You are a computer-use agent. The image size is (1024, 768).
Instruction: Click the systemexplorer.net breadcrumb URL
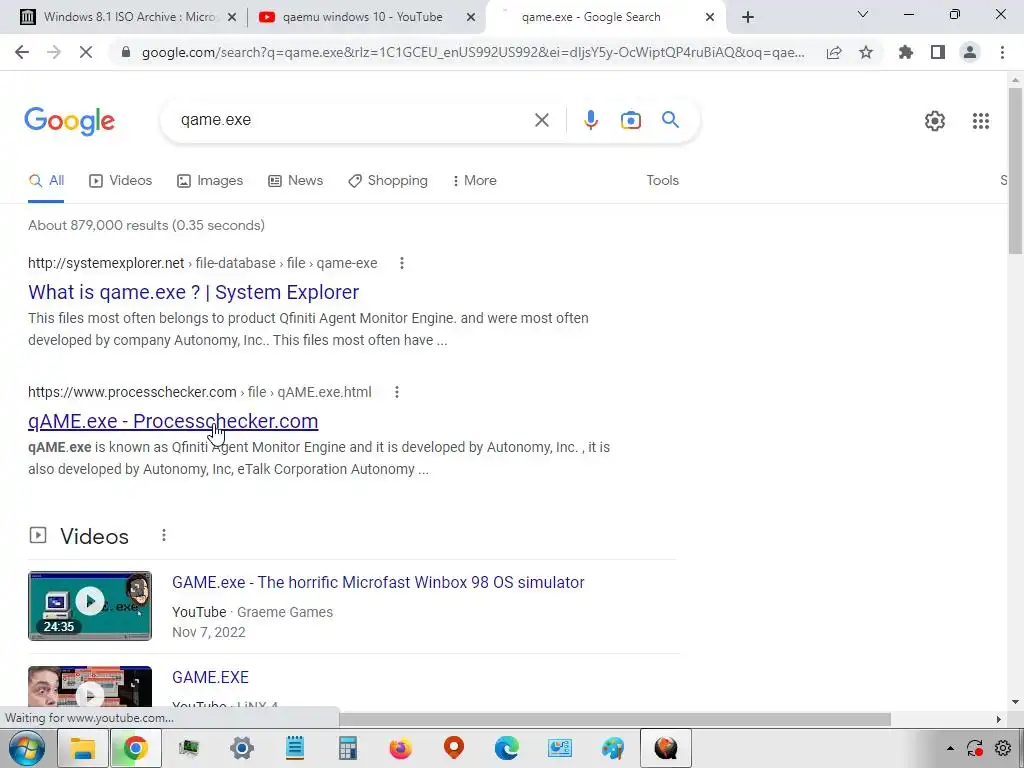click(x=202, y=263)
